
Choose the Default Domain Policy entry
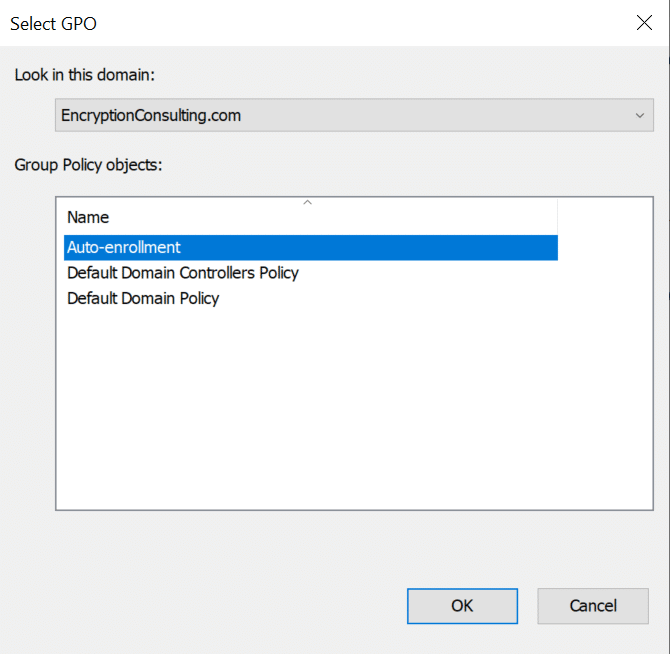pyautogui.click(x=143, y=298)
